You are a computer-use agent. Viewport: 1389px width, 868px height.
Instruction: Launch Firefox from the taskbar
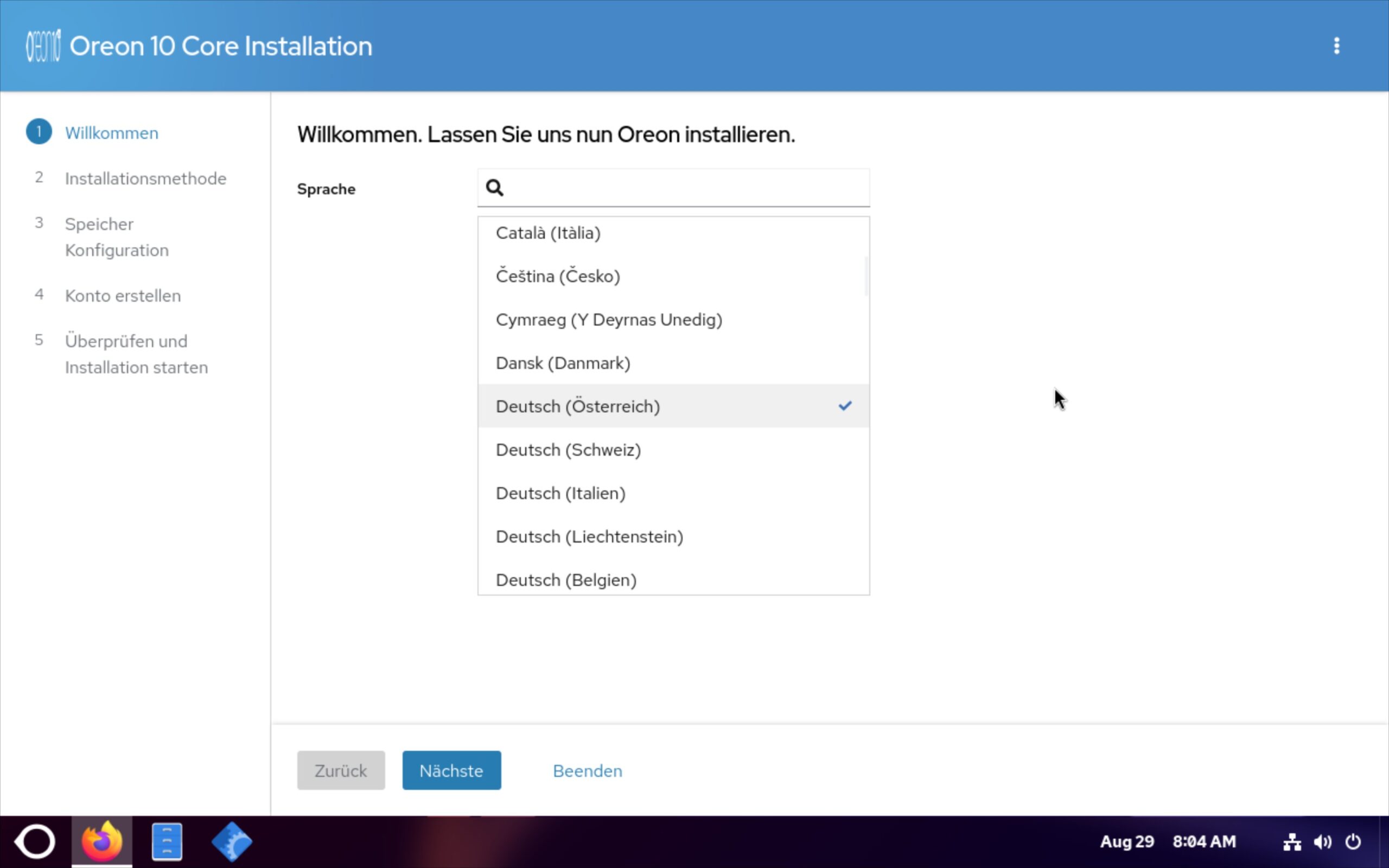(101, 841)
